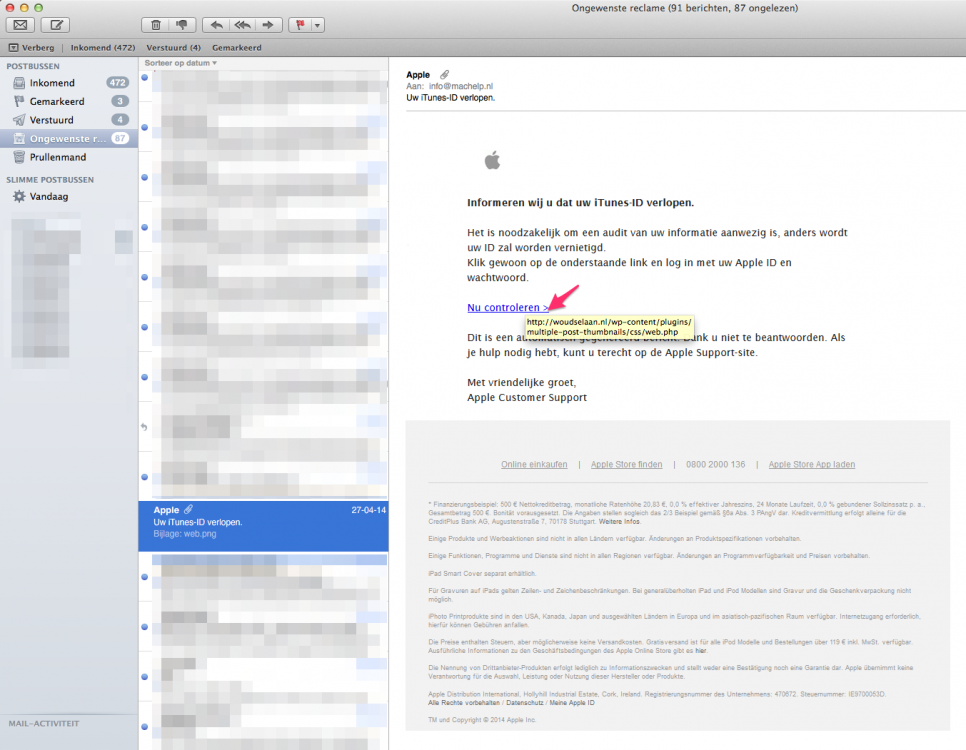Open Apple Store App laden footer link
Viewport: 966px width, 750px height.
point(811,465)
